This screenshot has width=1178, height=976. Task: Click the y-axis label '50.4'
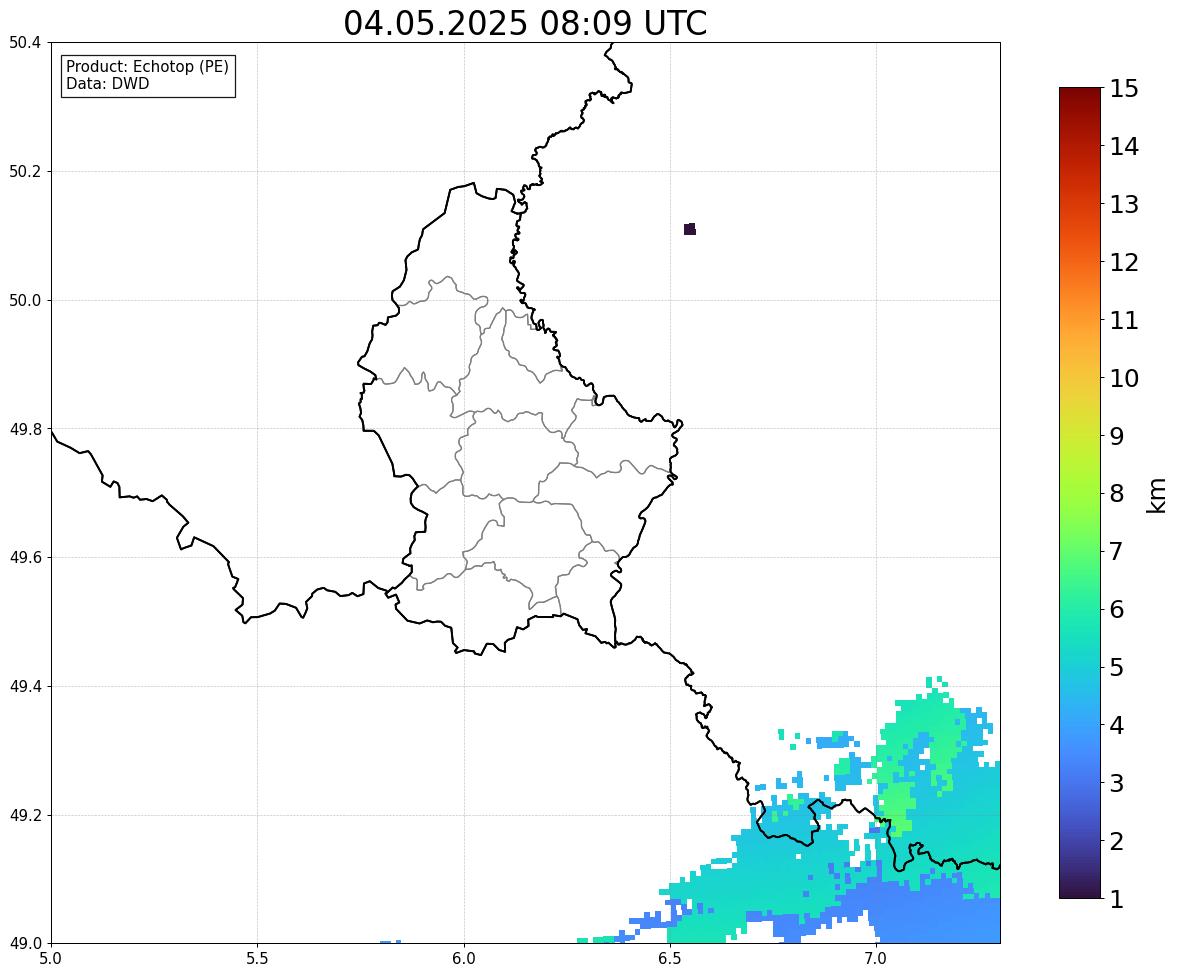(26, 43)
